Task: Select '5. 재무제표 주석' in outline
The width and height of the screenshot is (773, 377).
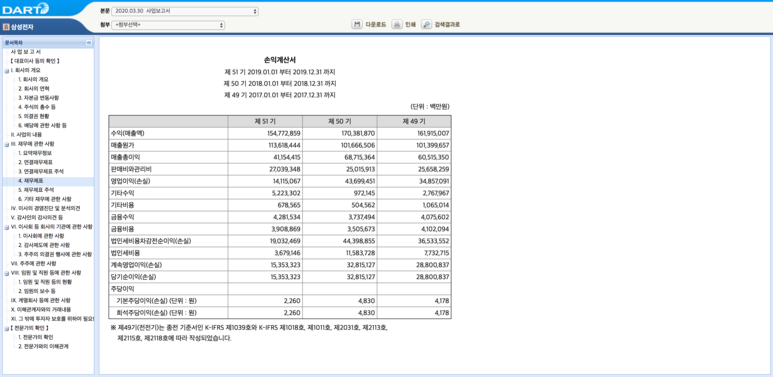Action: point(36,190)
